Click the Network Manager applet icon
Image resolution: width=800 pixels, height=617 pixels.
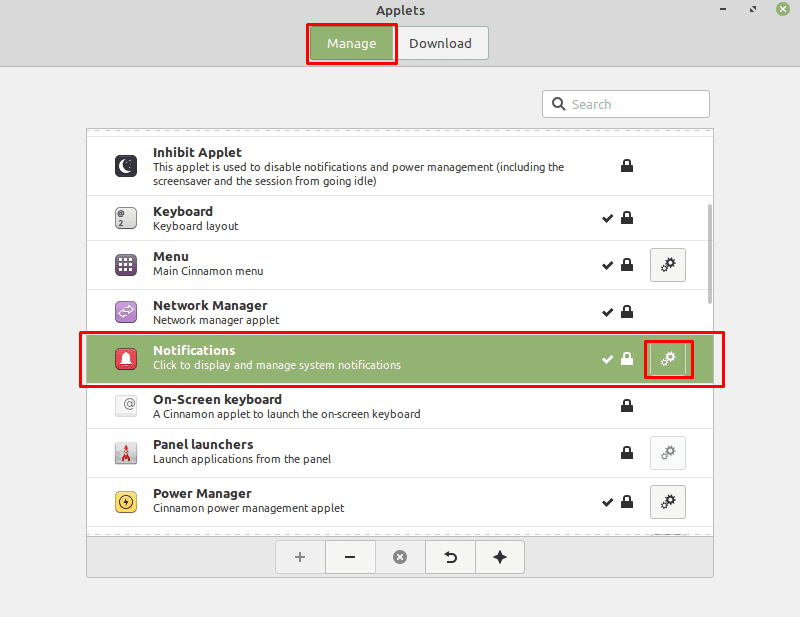pyautogui.click(x=126, y=312)
